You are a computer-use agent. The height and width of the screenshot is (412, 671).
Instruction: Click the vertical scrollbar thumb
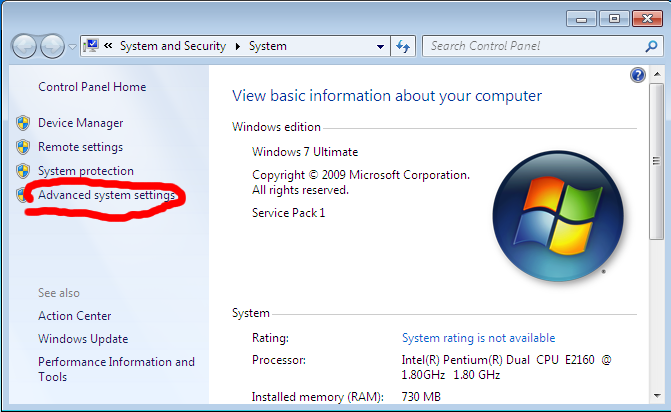(x=656, y=161)
